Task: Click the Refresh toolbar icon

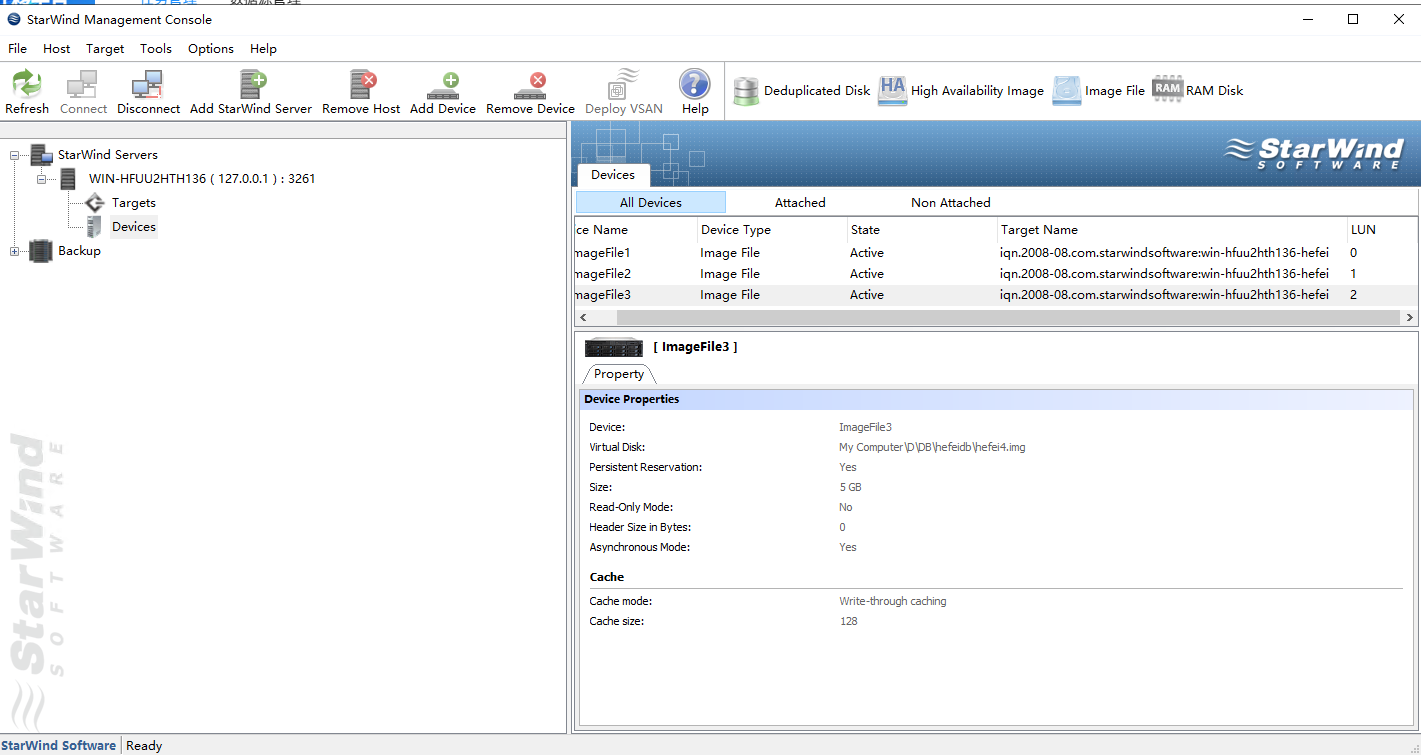Action: coord(27,84)
